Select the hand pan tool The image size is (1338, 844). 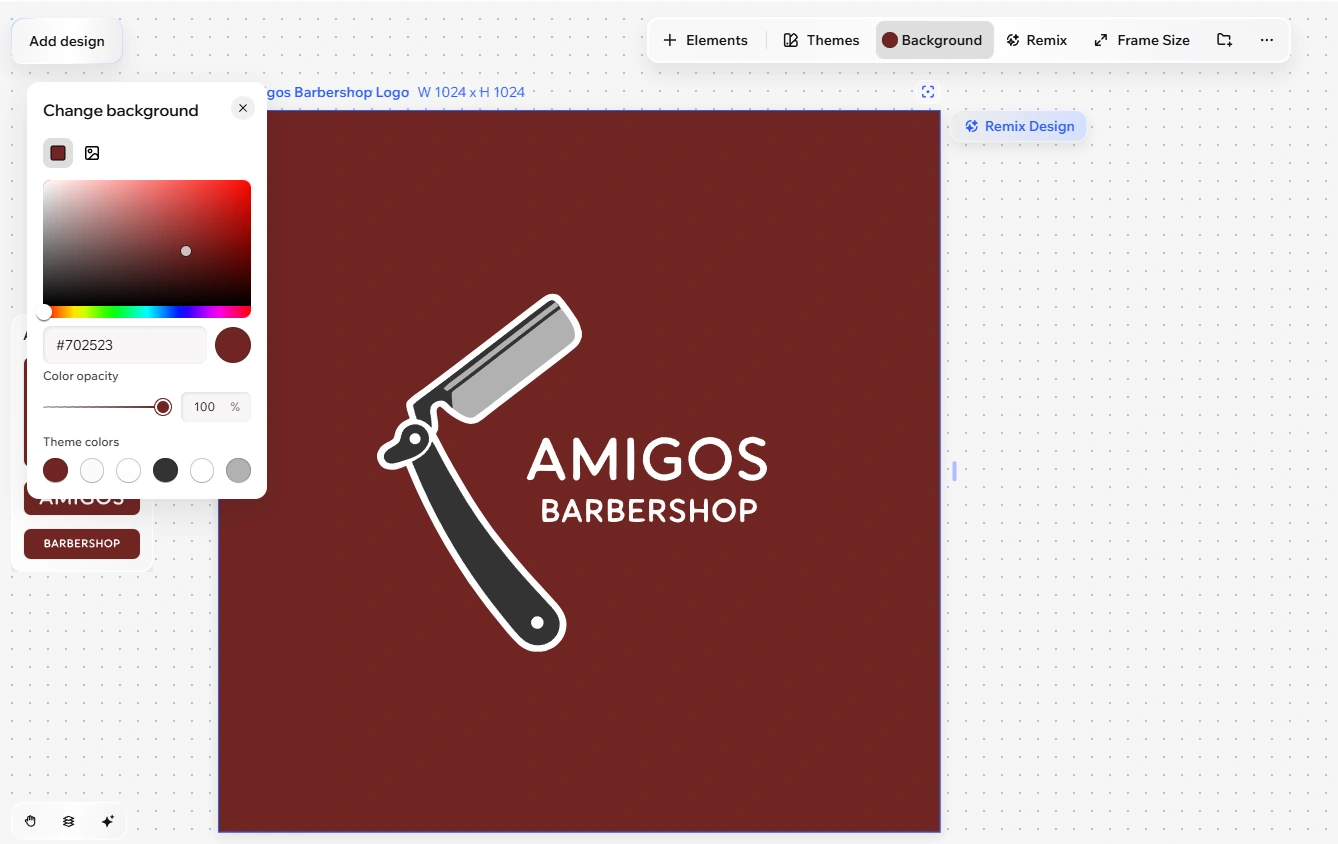pyautogui.click(x=30, y=821)
